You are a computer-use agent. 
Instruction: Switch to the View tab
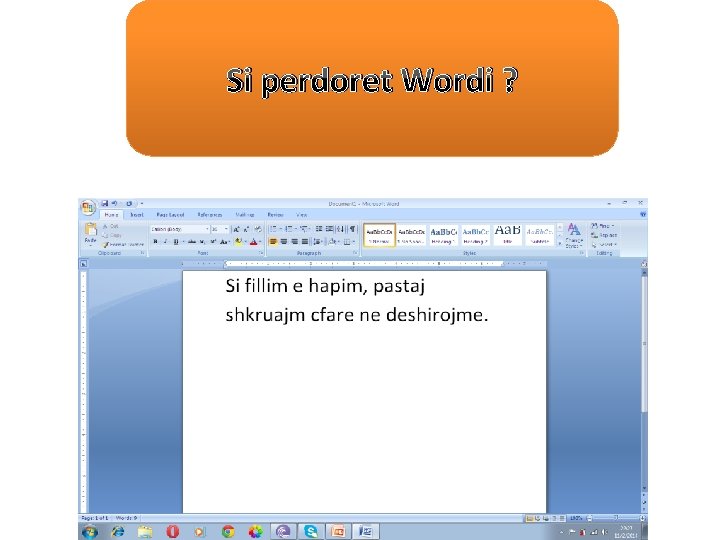point(302,214)
